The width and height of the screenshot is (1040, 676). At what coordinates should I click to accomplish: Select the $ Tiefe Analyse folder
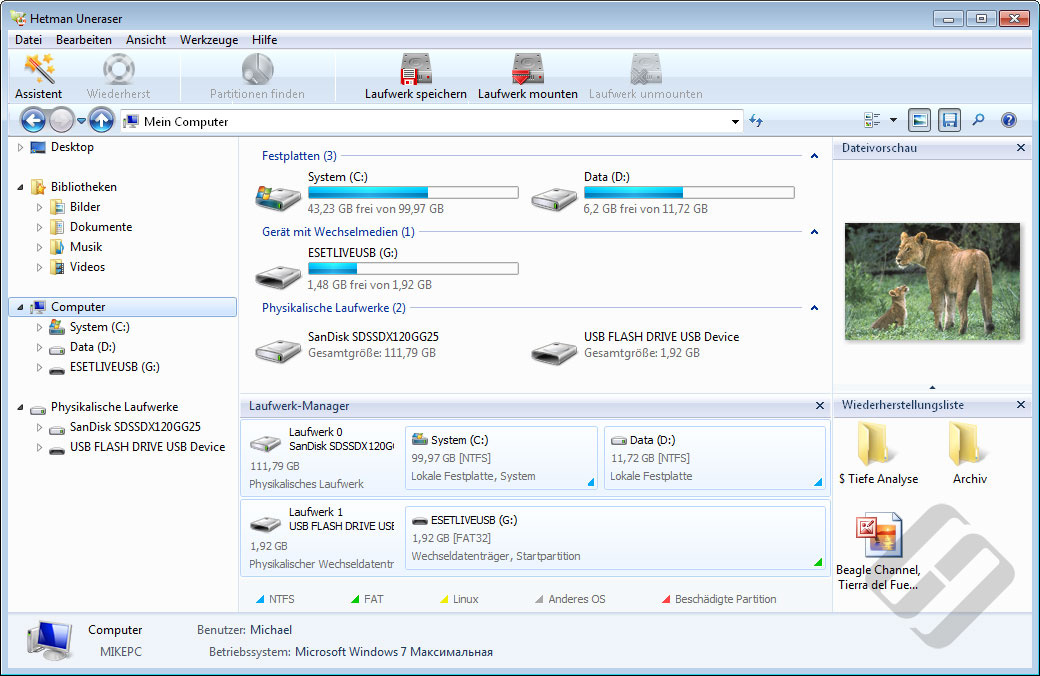[x=877, y=452]
